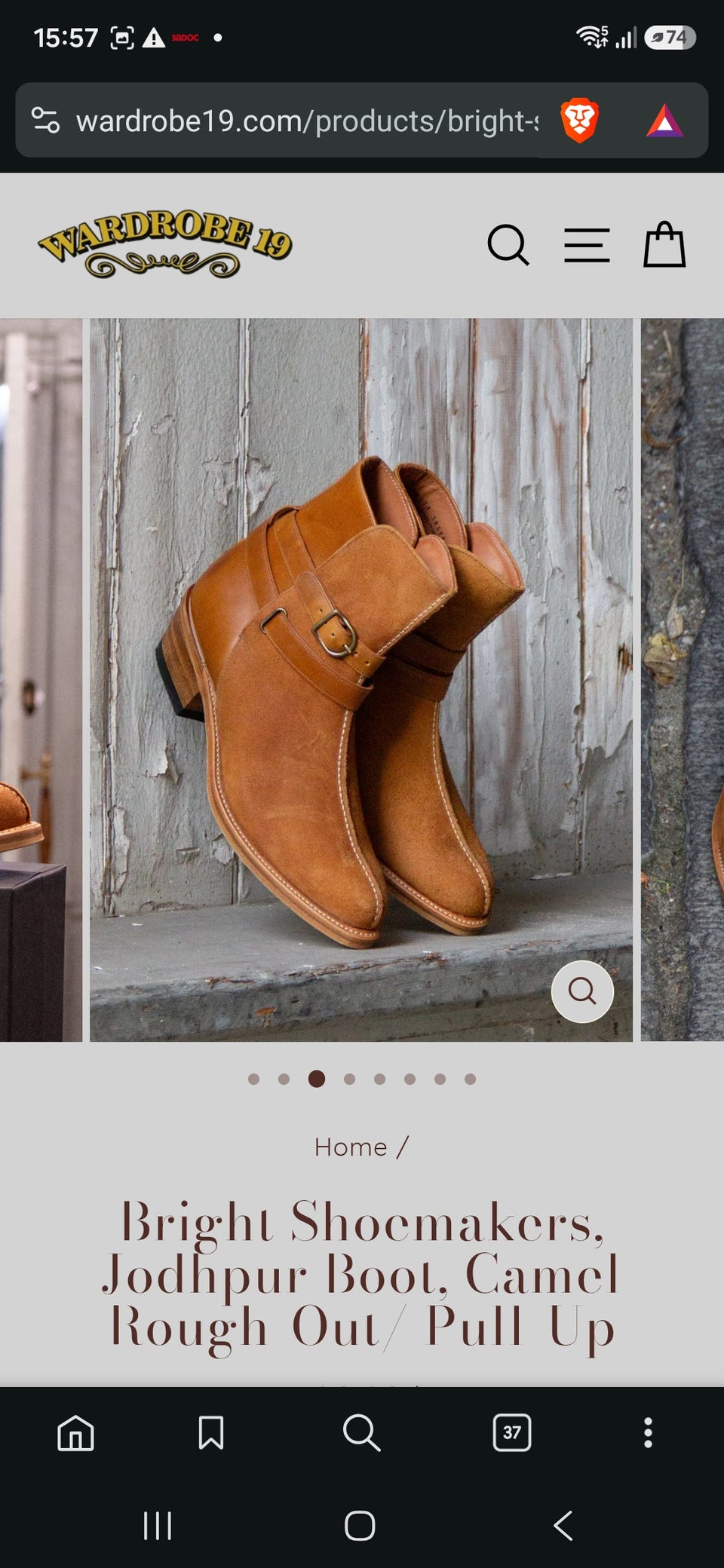724x1568 pixels.
Task: Jump to first carousel dot
Action: pyautogui.click(x=253, y=1080)
